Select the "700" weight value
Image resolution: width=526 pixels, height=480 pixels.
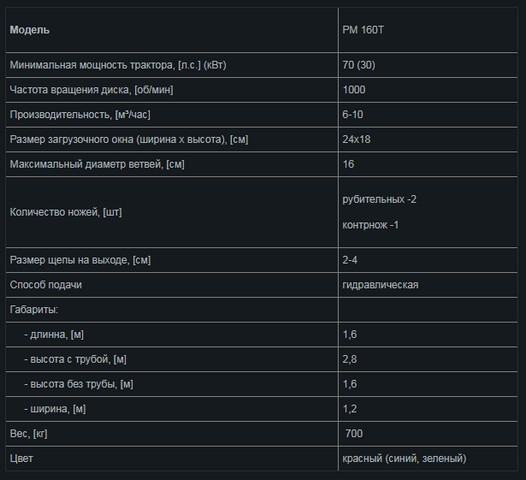tap(354, 433)
